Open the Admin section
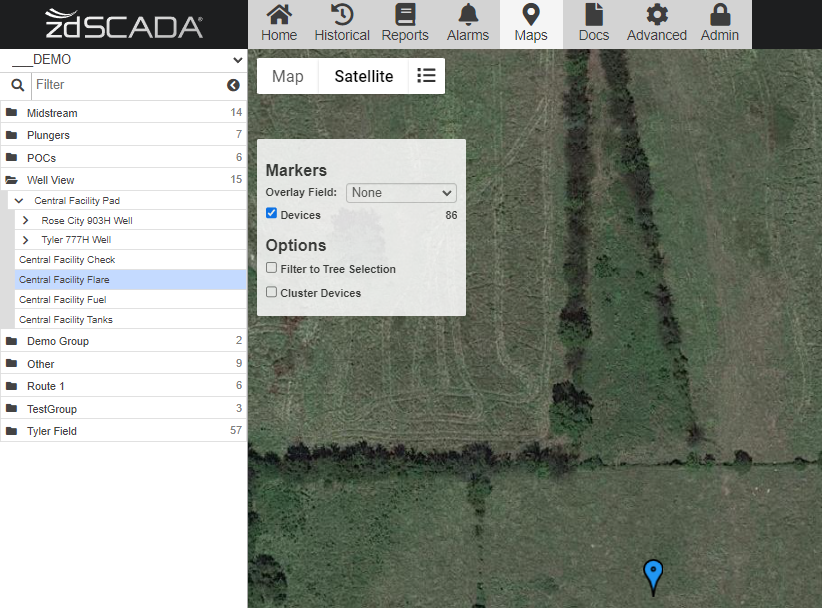This screenshot has width=822, height=608. [719, 24]
